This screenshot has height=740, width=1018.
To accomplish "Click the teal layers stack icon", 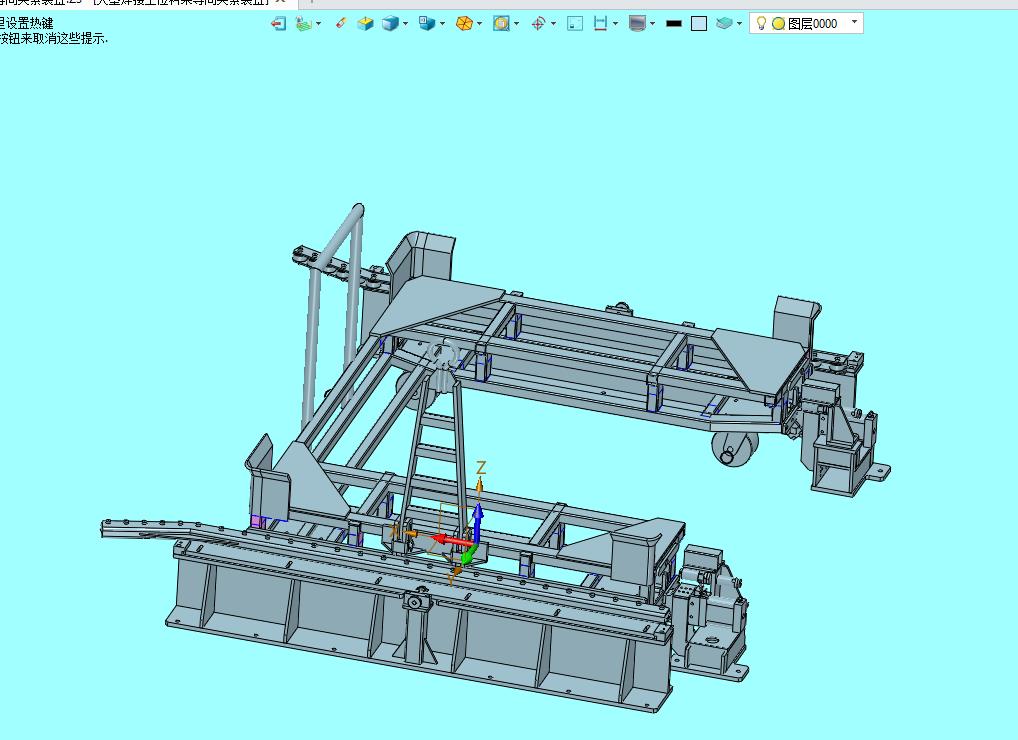I will [724, 24].
